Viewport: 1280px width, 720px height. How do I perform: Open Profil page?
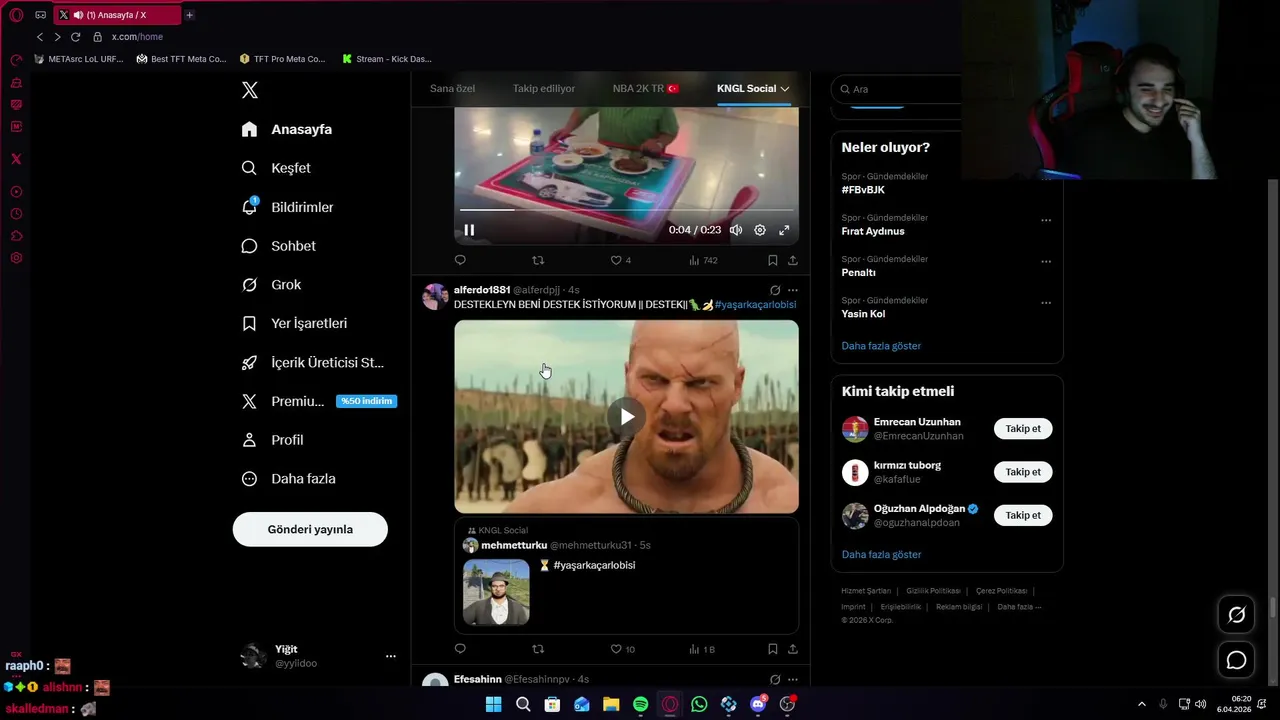pos(272,440)
